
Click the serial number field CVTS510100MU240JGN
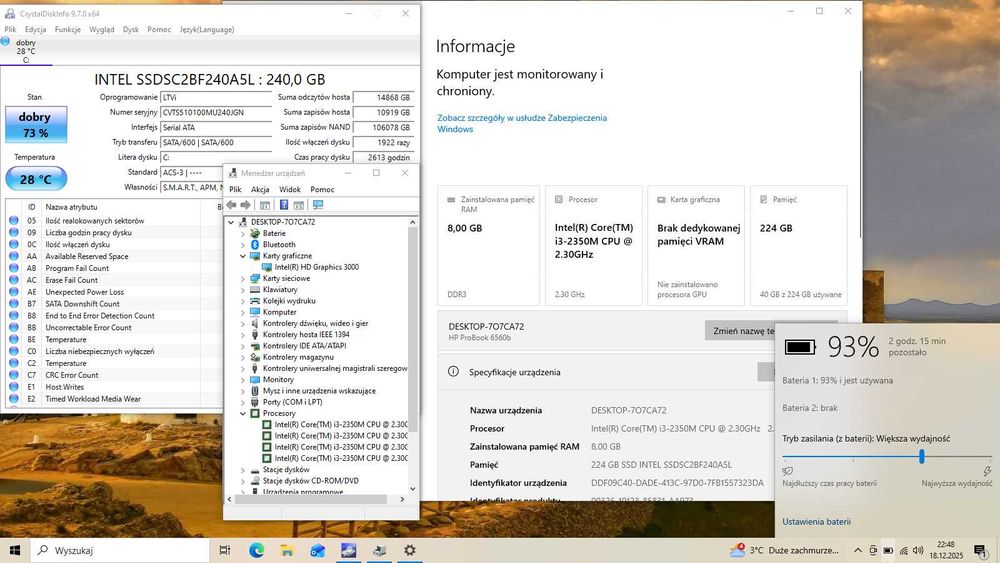tap(216, 112)
